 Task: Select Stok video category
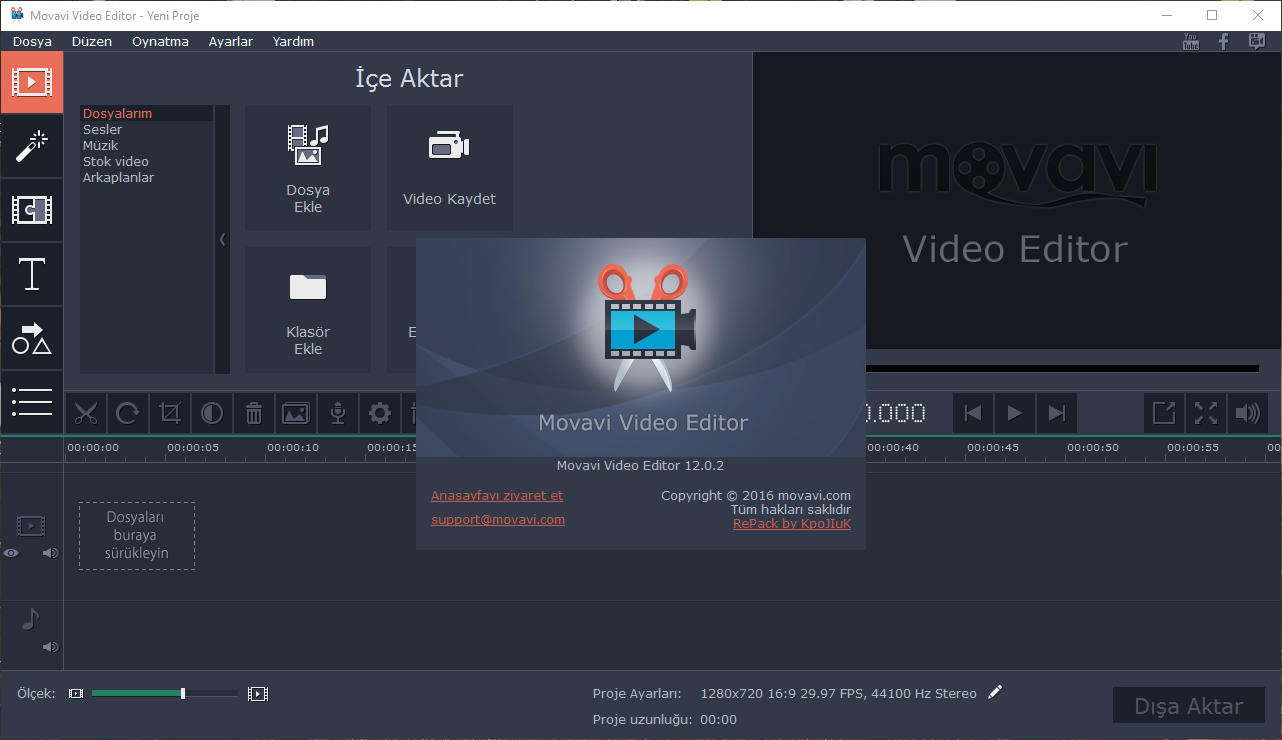[x=147, y=161]
